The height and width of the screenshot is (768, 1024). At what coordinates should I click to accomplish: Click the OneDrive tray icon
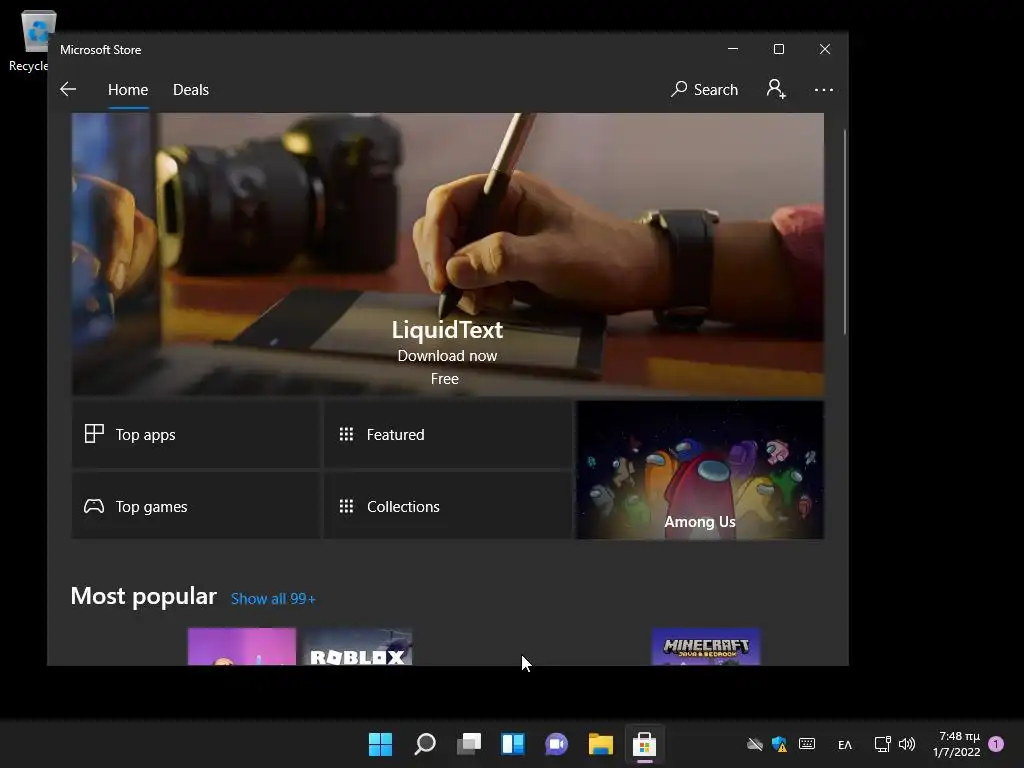click(755, 744)
